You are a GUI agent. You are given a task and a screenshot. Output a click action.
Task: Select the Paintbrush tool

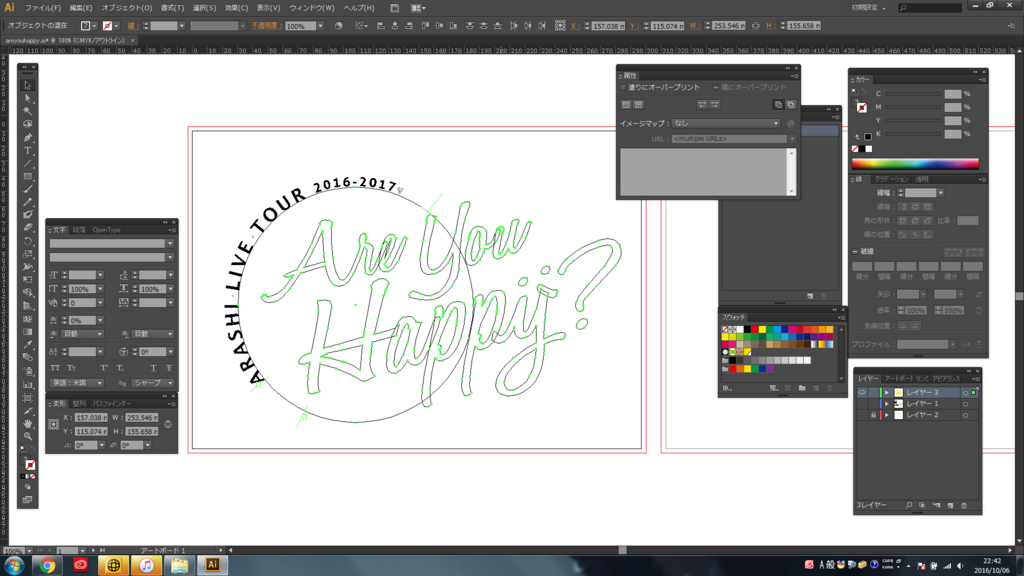coord(27,189)
